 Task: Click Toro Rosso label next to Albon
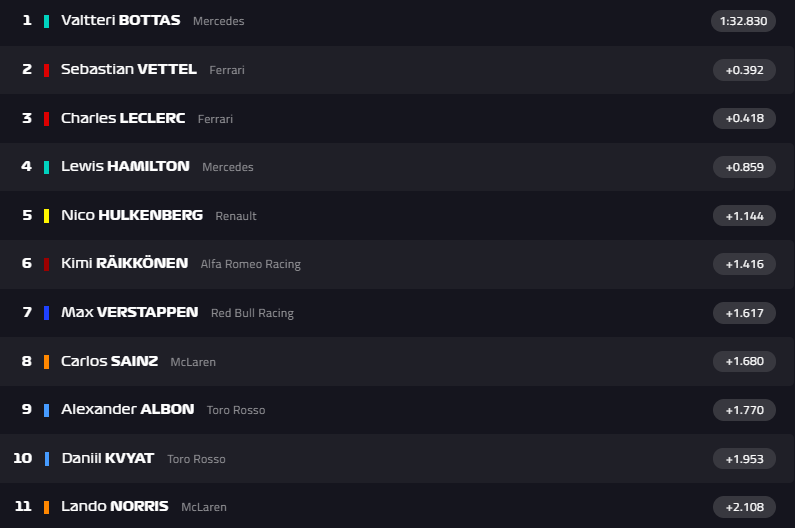(x=236, y=410)
